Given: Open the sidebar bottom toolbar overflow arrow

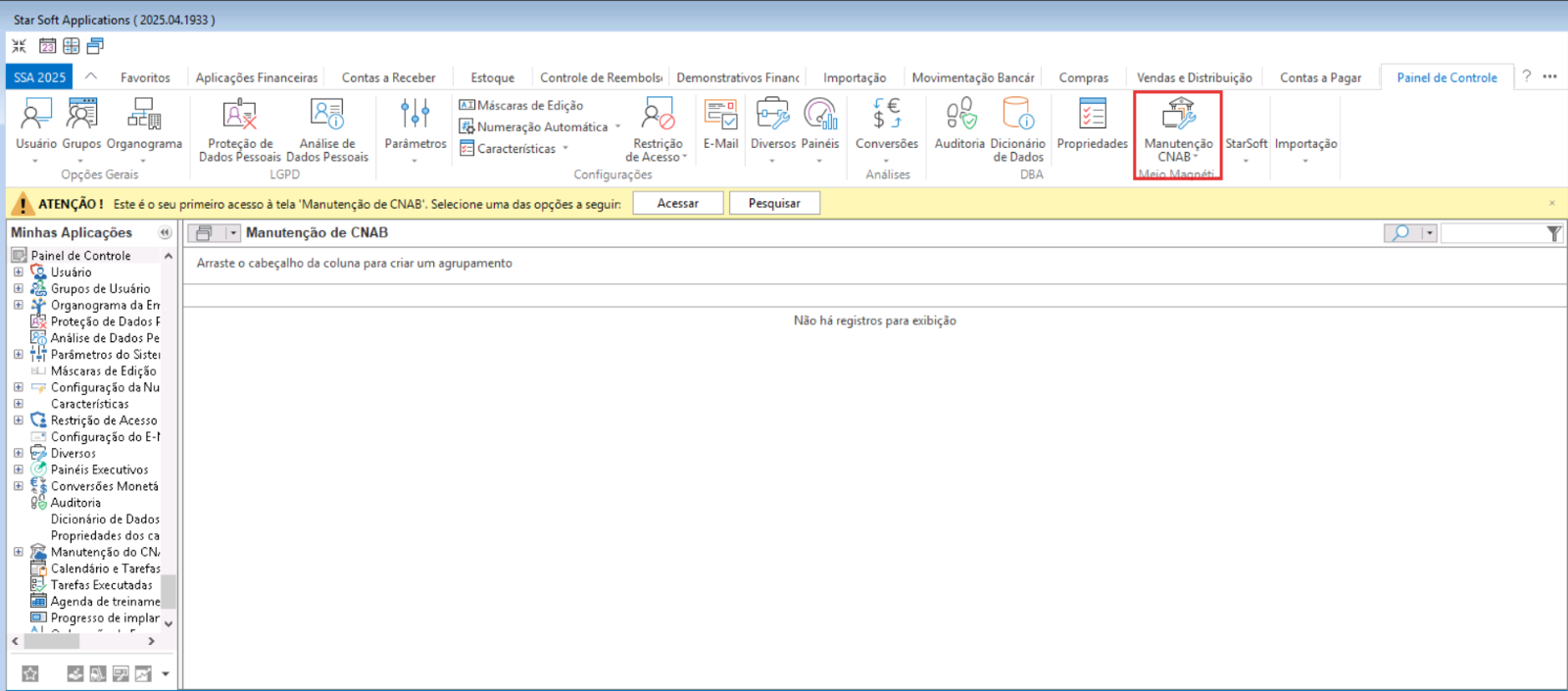Looking at the screenshot, I should 166,673.
